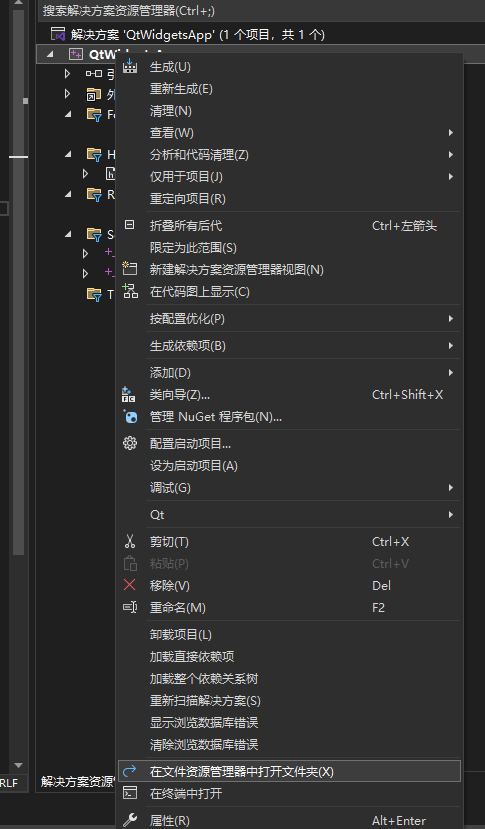
Task: Open the Qt submenu arrow
Action: (451, 514)
